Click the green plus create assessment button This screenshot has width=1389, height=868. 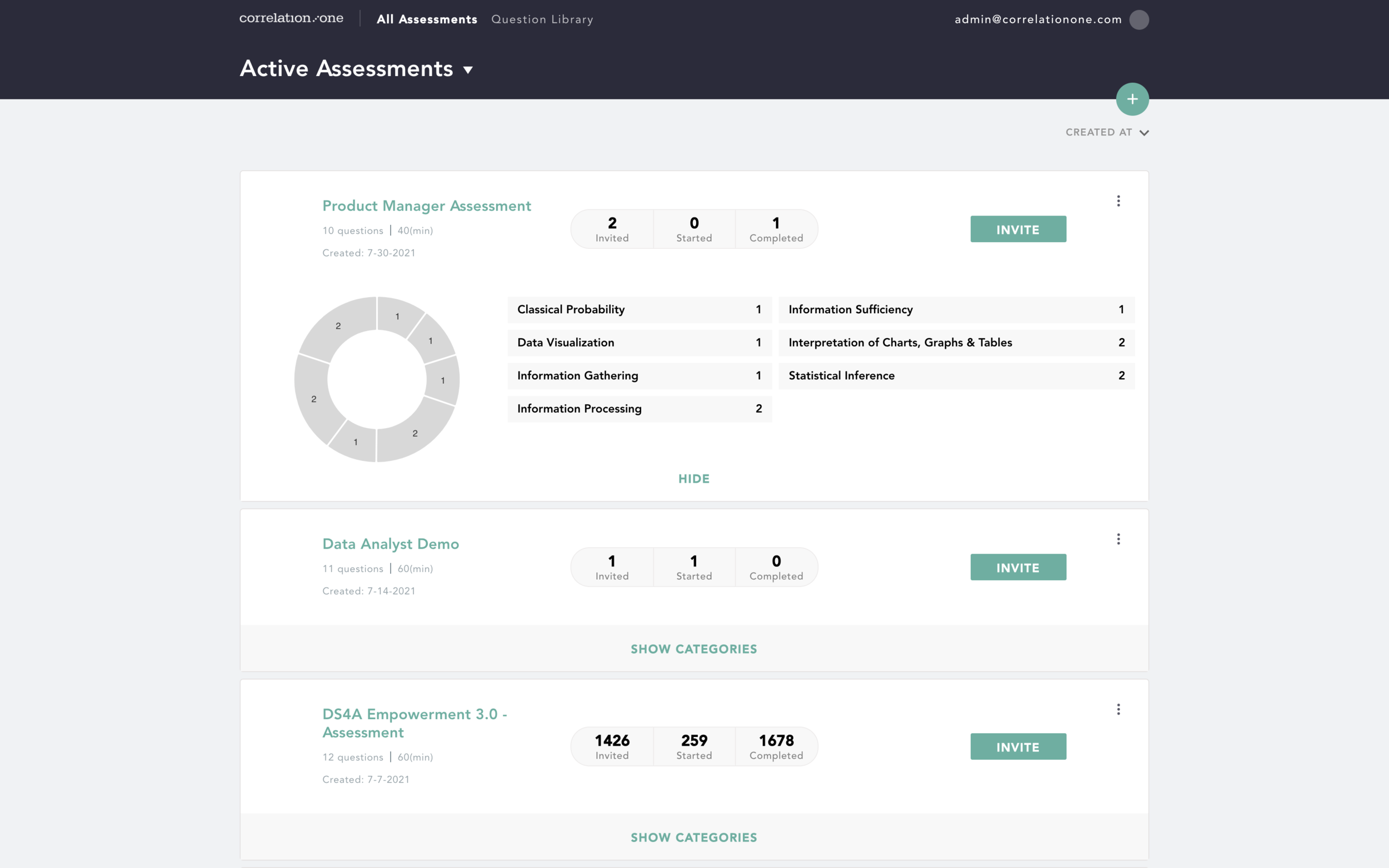click(1132, 99)
